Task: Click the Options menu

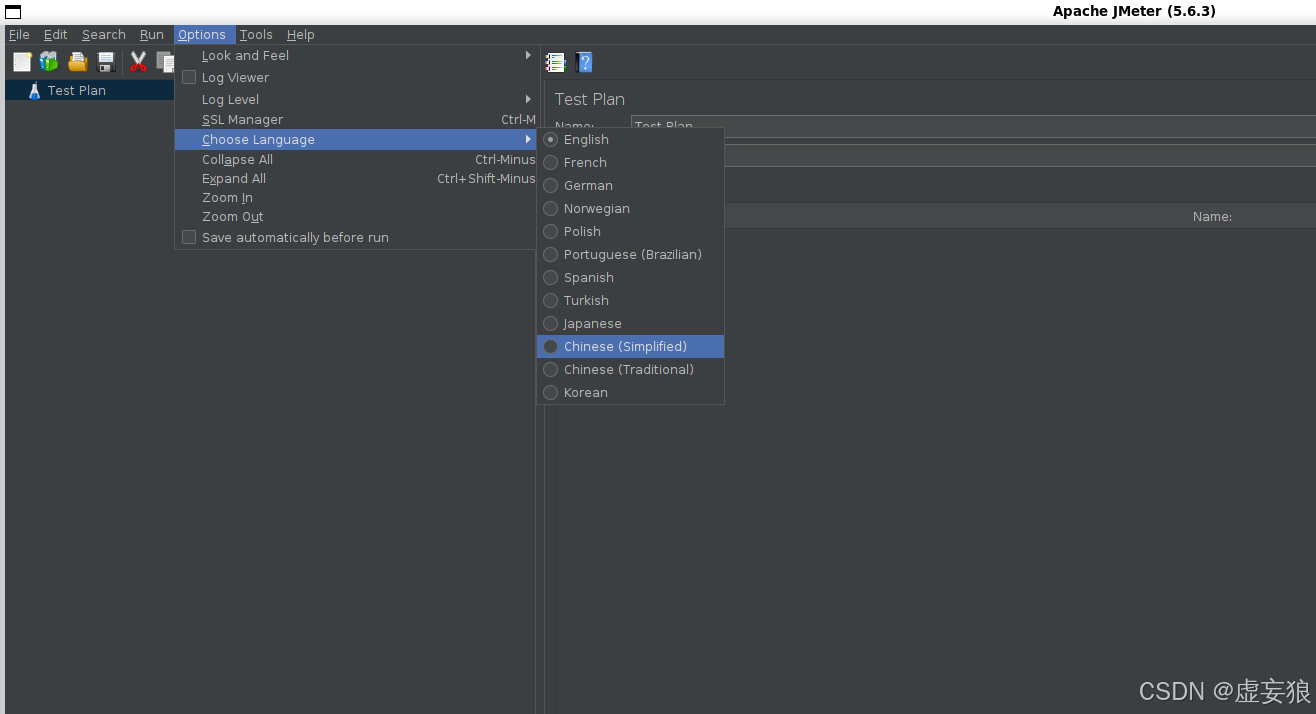Action: tap(203, 34)
